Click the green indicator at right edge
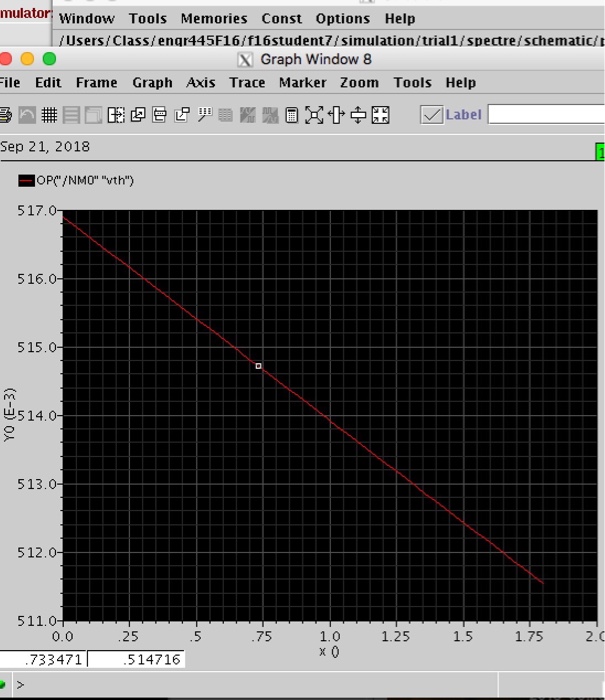 pos(600,152)
